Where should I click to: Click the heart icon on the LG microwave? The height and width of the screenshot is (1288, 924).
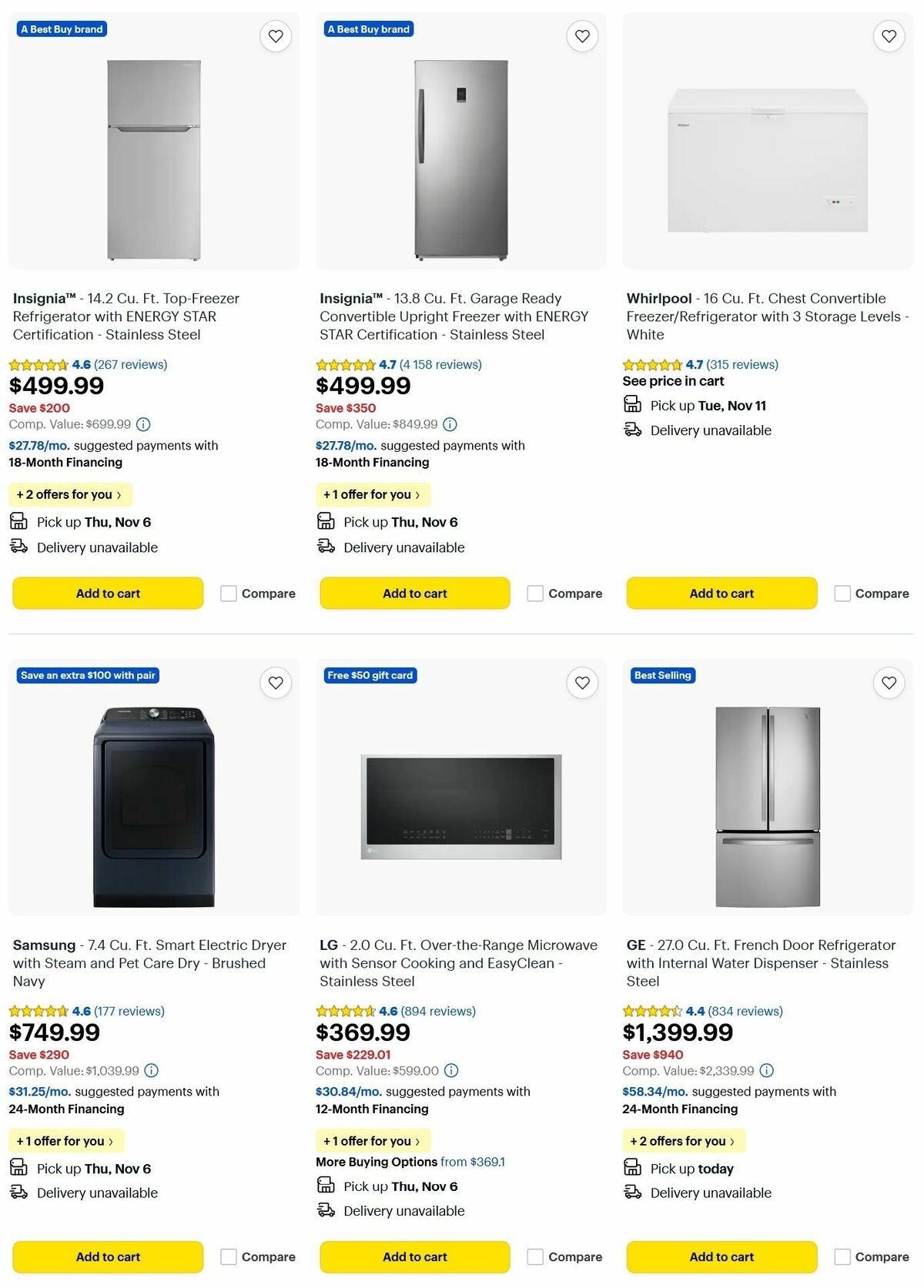click(581, 682)
